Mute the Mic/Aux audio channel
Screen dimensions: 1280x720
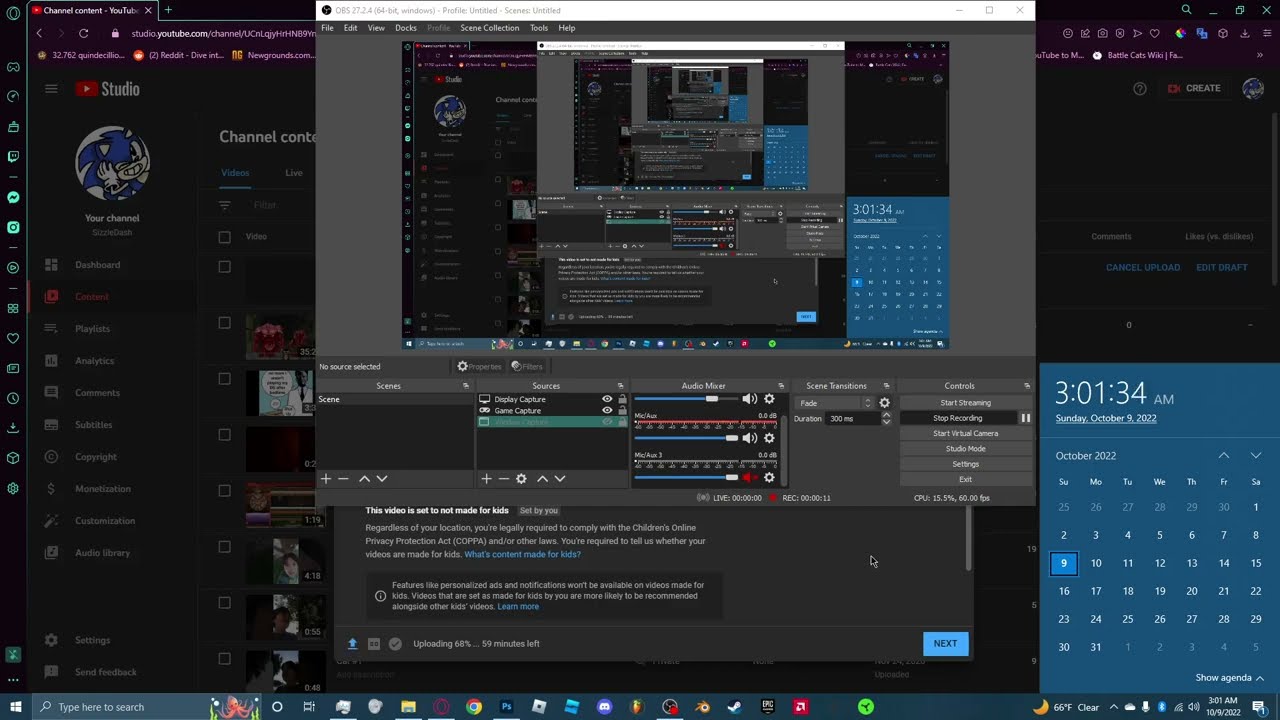coord(749,438)
